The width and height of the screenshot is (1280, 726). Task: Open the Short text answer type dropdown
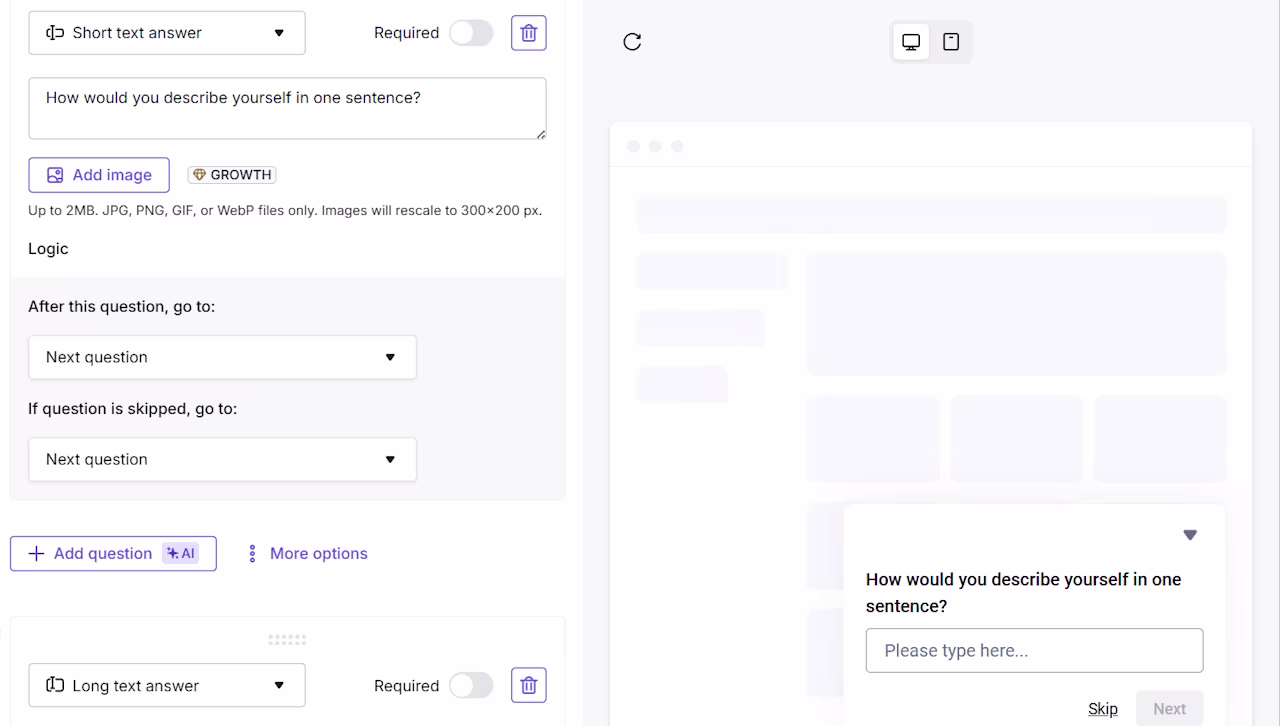tap(167, 33)
